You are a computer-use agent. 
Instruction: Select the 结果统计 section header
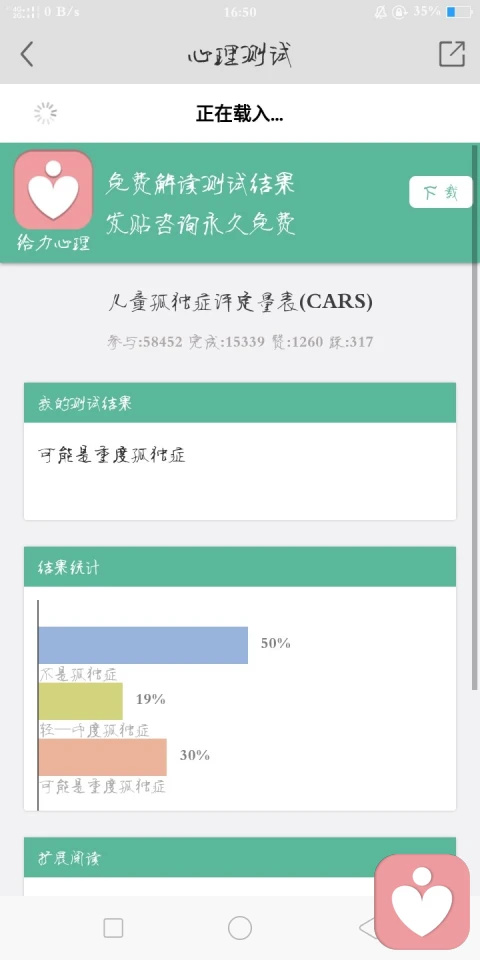[240, 567]
